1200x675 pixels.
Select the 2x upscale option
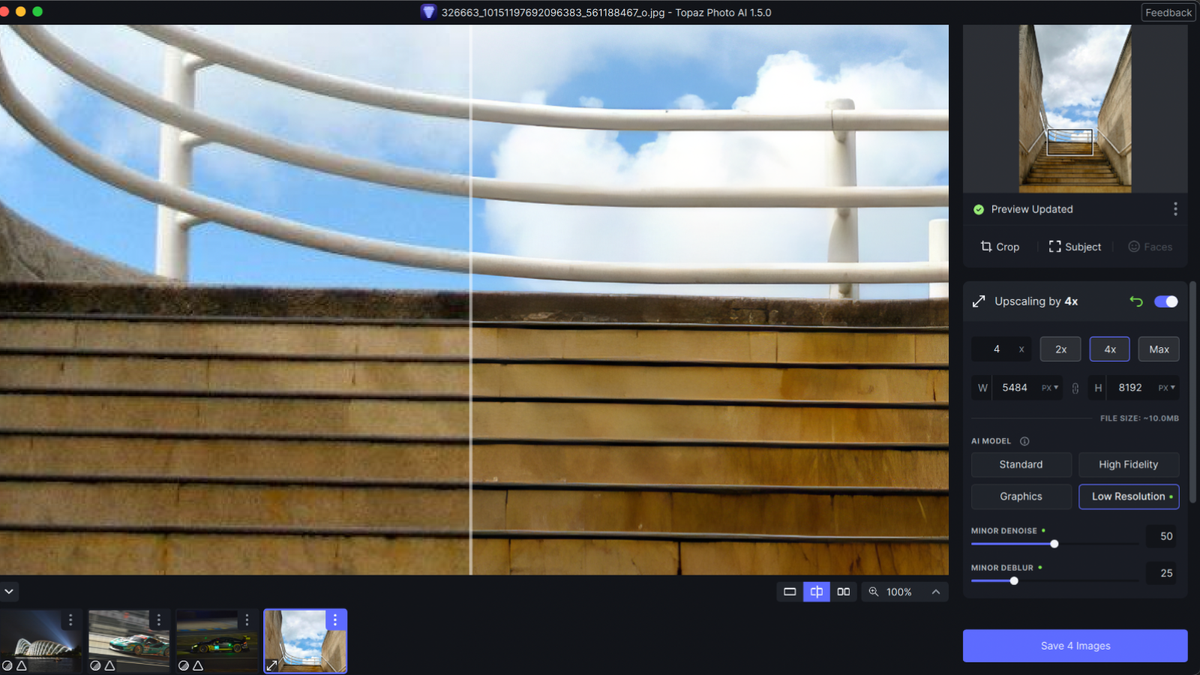click(1060, 349)
